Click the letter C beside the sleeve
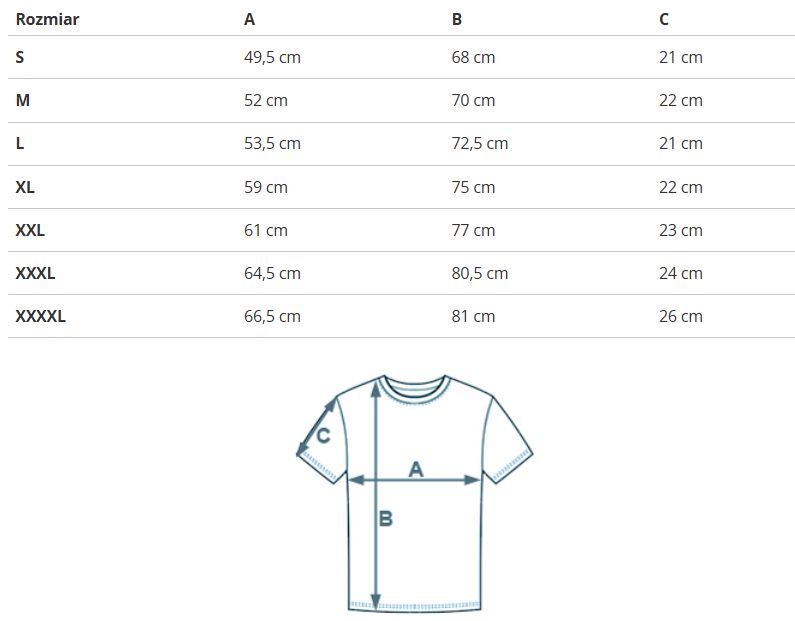 pyautogui.click(x=323, y=435)
